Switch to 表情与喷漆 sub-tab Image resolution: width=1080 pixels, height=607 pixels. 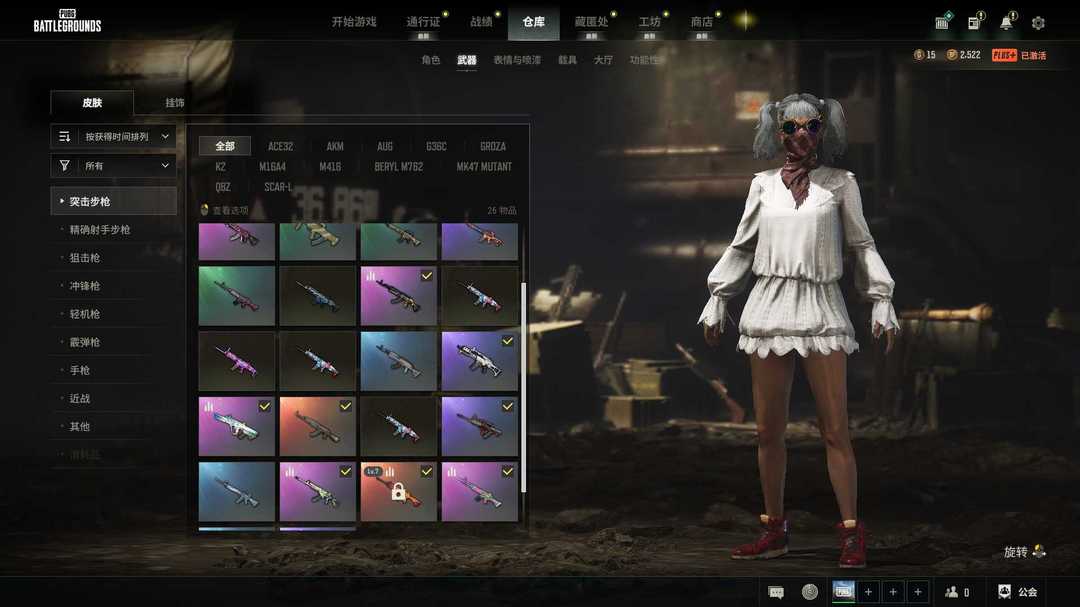pyautogui.click(x=517, y=60)
